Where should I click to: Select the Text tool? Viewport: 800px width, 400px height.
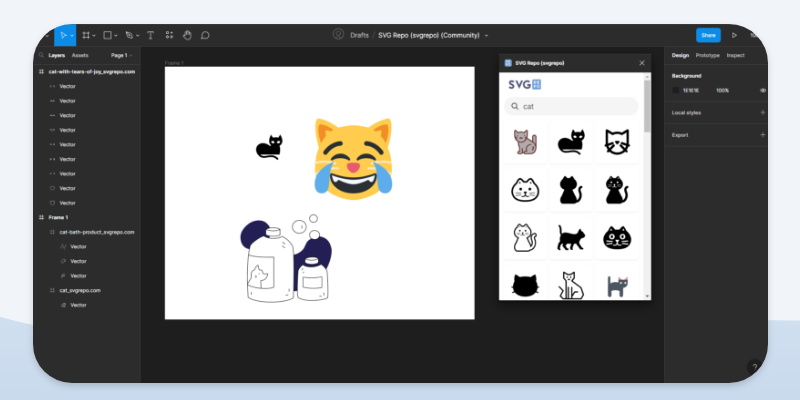click(151, 35)
